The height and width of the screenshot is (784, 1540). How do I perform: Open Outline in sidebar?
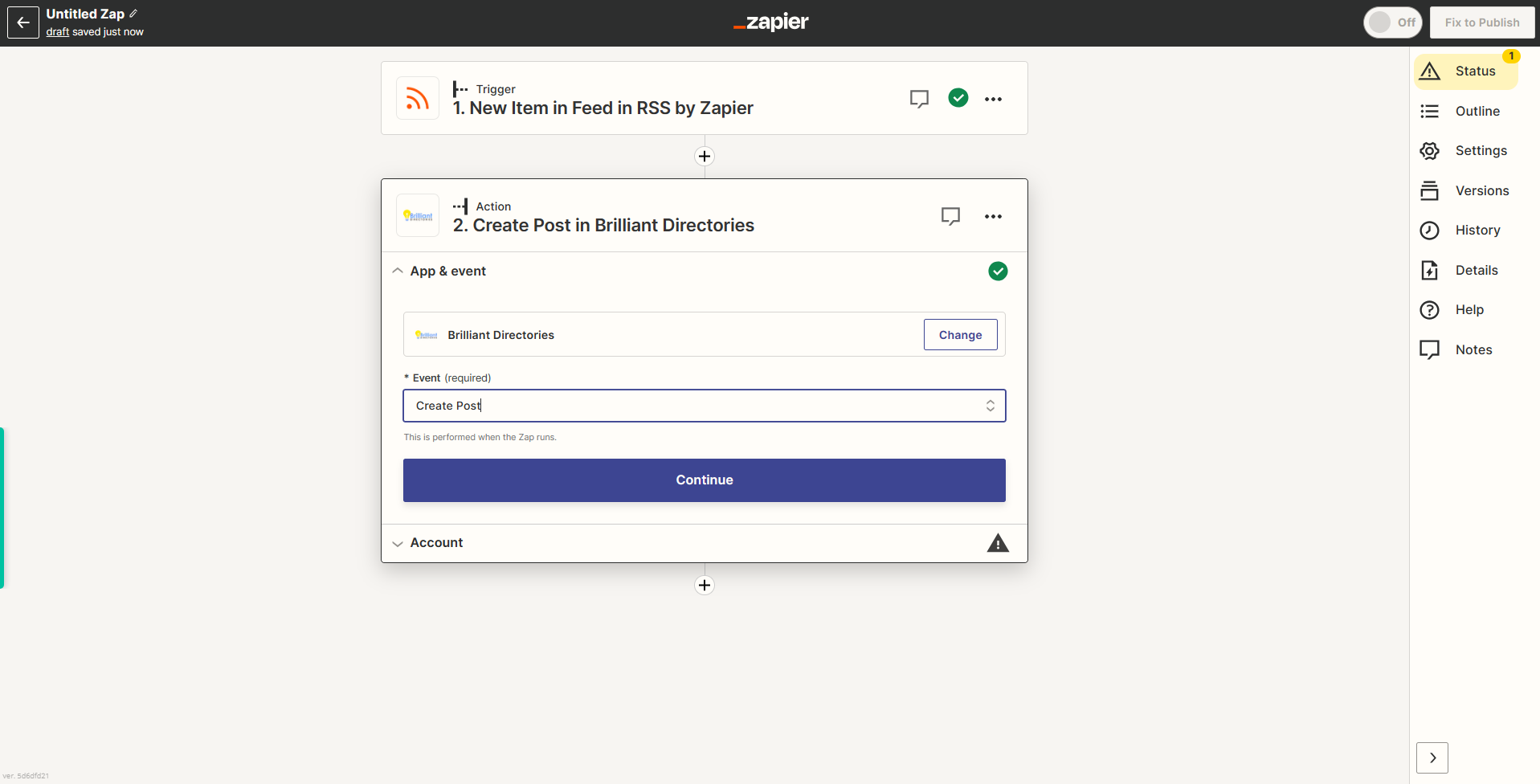tap(1465, 111)
